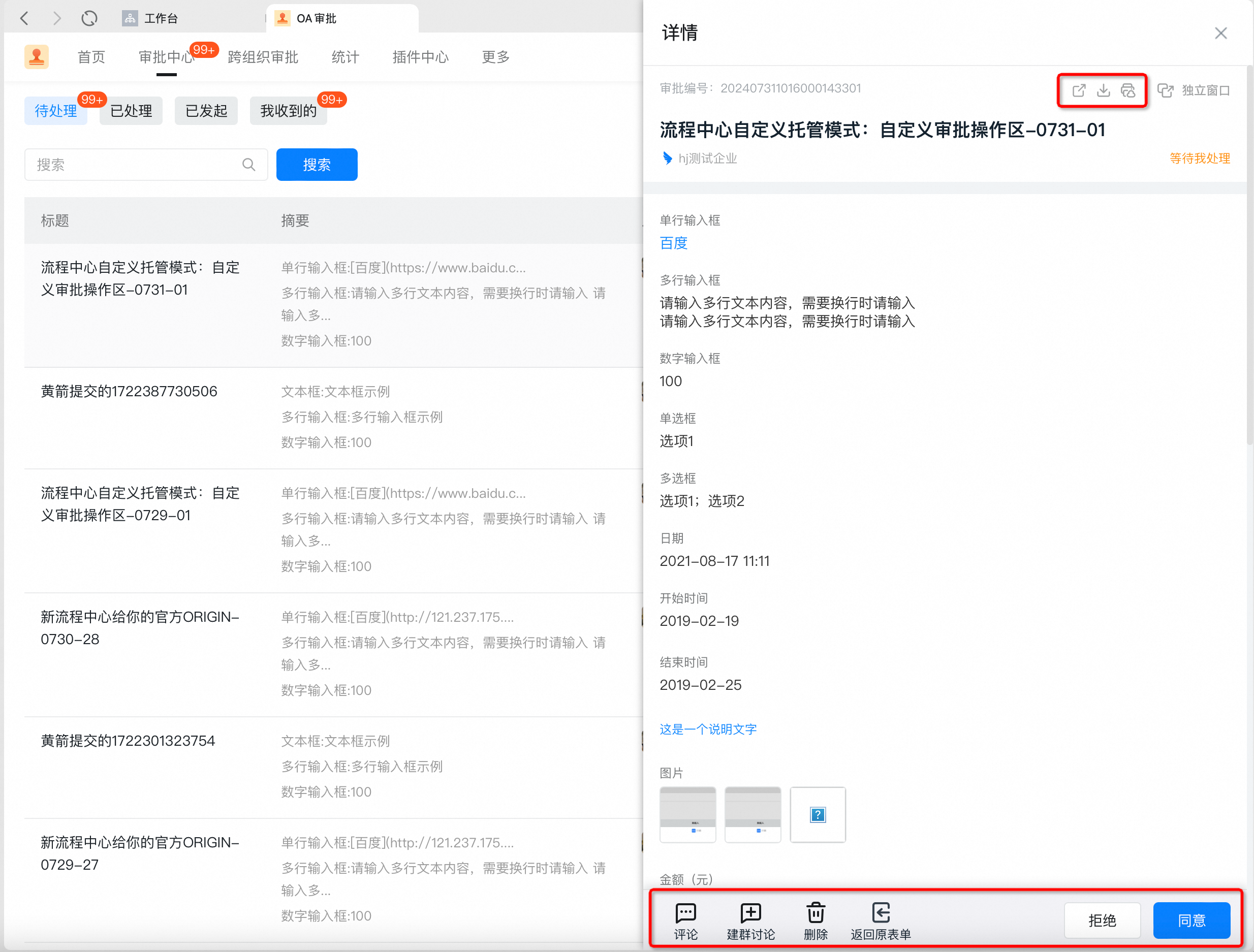Screen dimensions: 1254x952
Task: Return to original form via the 返回原表单 icon
Action: (880, 919)
